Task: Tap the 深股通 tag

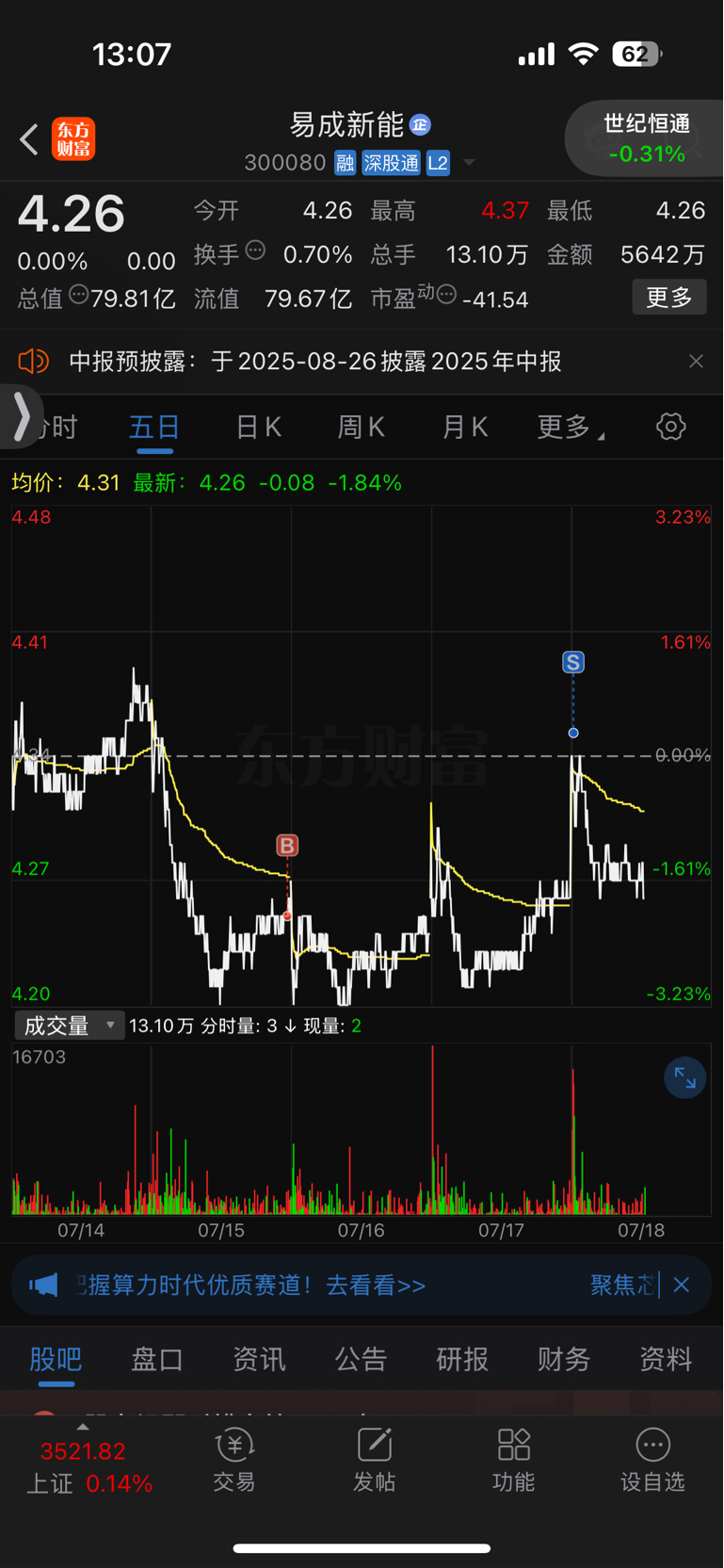Action: coord(391,163)
